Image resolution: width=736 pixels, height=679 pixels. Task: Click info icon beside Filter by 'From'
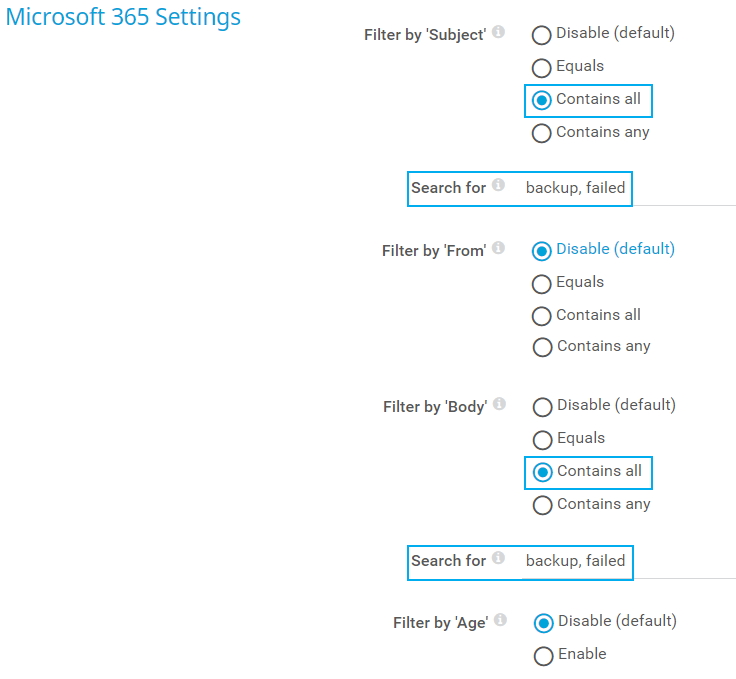498,248
